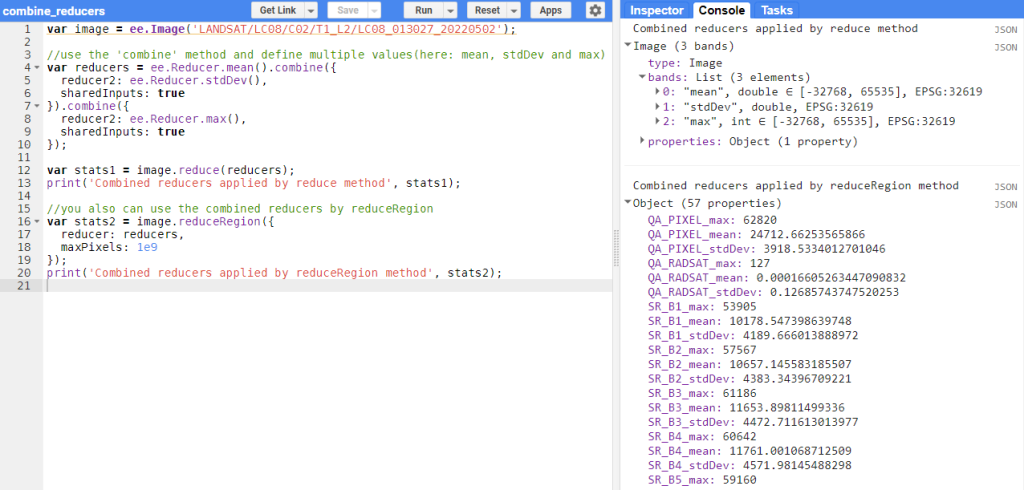Collapse the Object (57 properties) list
Viewport: 1024px width, 490px height.
tap(627, 204)
